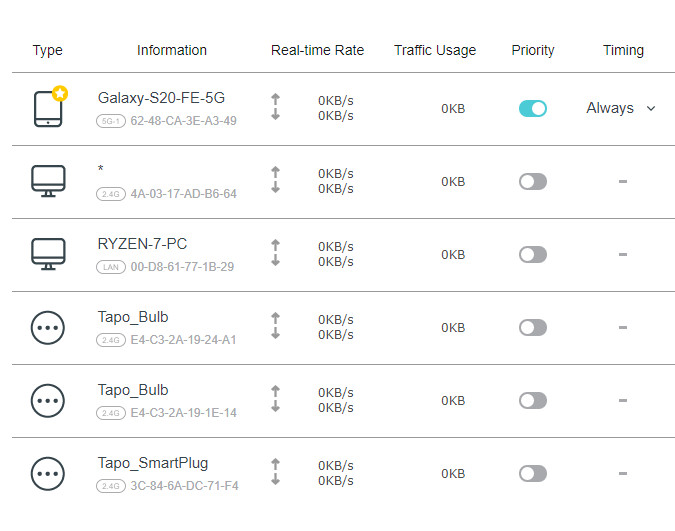Viewport: 675px width, 531px height.
Task: Enable priority for RYZEN-7-PC
Action: [533, 254]
